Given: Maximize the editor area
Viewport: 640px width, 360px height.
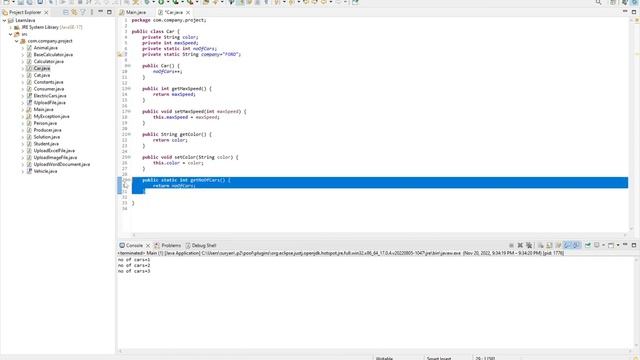Looking at the screenshot, I should (634, 12).
